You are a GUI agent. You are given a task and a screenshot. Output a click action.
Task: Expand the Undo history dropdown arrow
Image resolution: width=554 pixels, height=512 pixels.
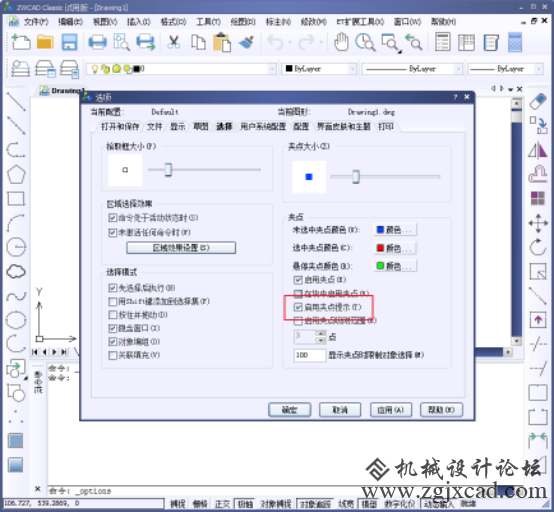coord(290,42)
